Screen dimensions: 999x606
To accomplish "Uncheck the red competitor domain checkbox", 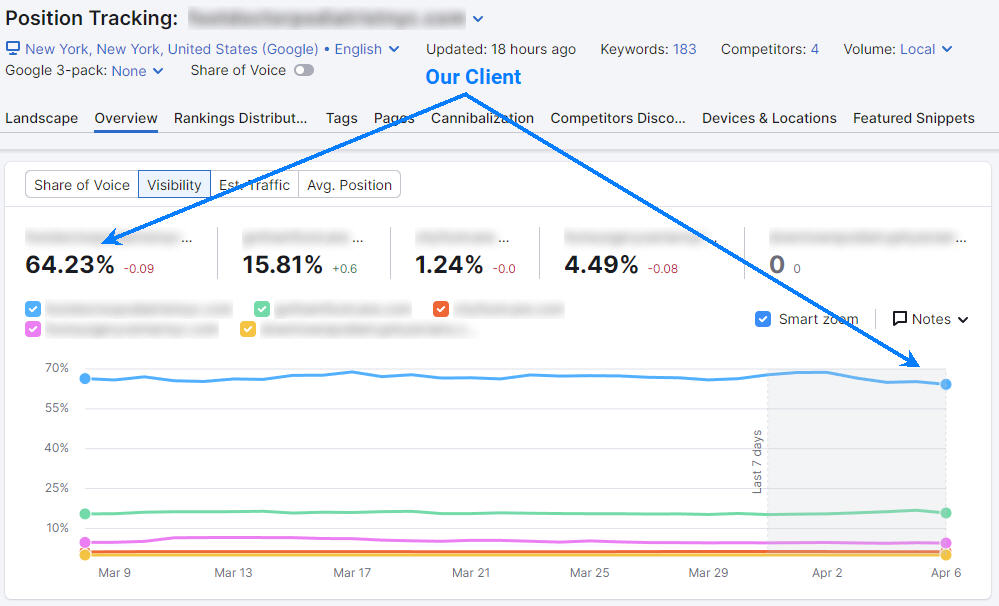I will (441, 309).
